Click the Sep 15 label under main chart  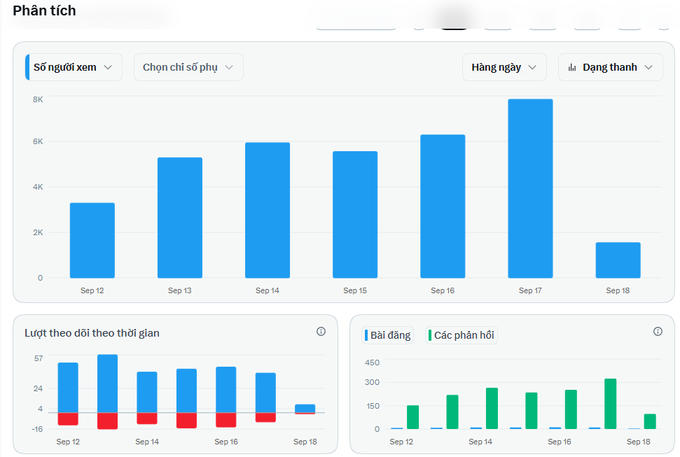click(x=355, y=291)
